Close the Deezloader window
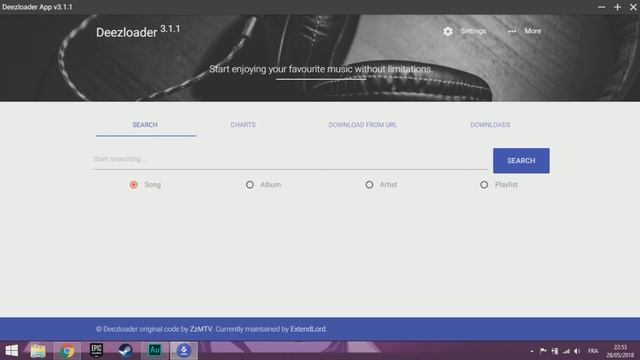 tap(633, 7)
